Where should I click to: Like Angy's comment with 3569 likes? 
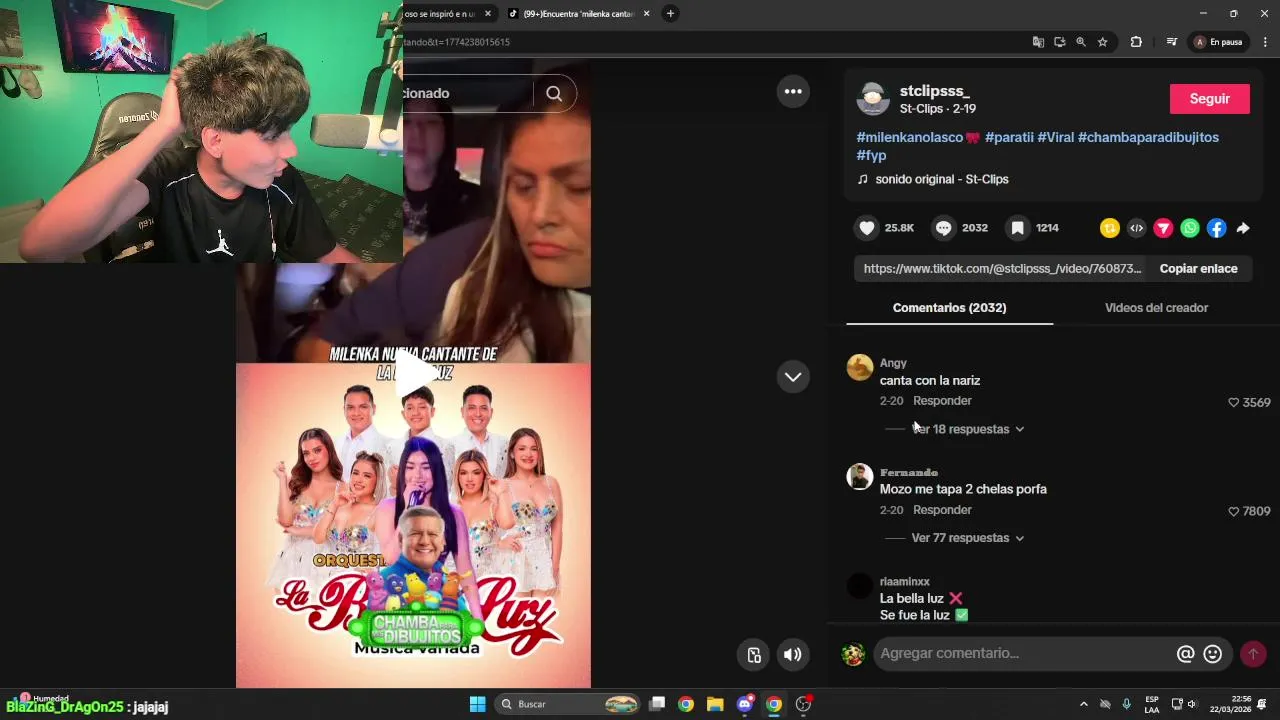click(x=1234, y=402)
